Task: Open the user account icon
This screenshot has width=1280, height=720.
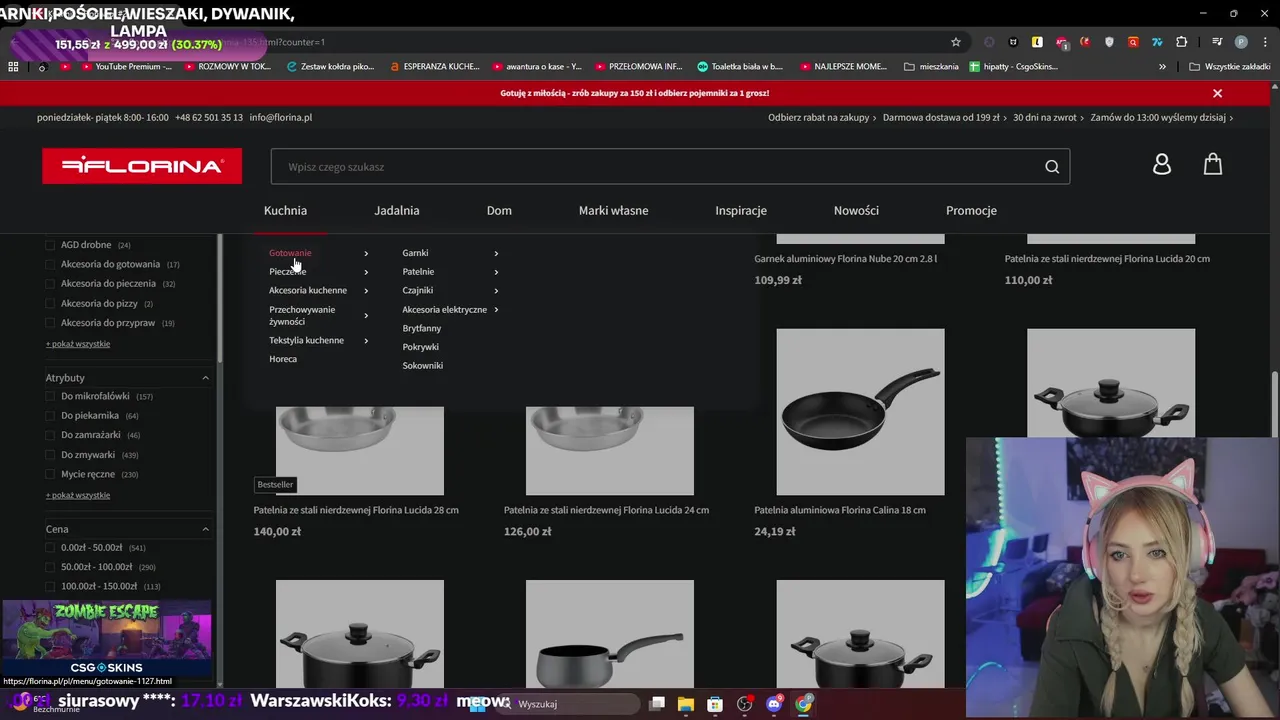Action: pos(1161,165)
